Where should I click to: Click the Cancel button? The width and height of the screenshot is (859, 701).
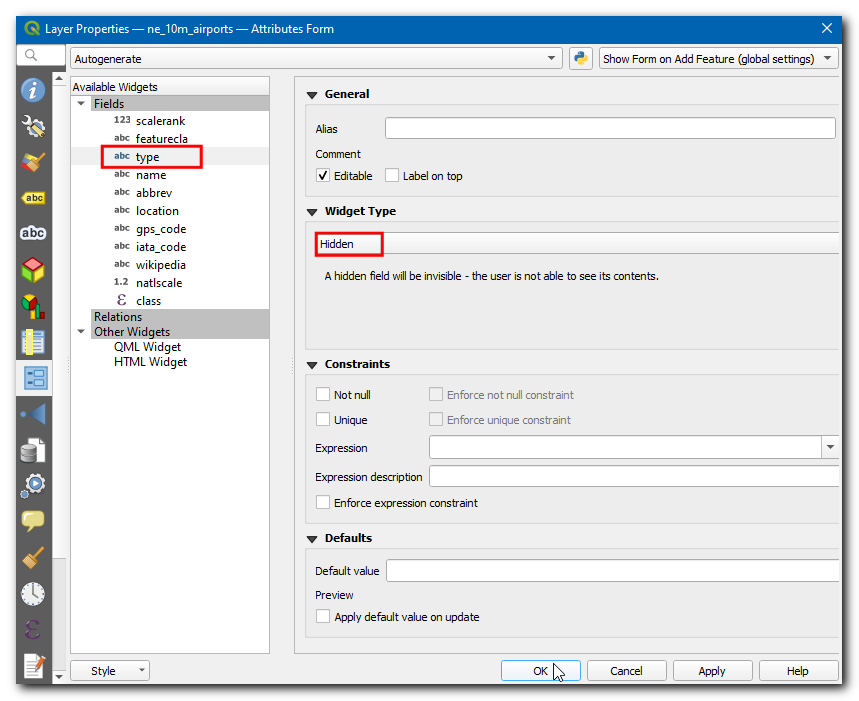click(626, 671)
